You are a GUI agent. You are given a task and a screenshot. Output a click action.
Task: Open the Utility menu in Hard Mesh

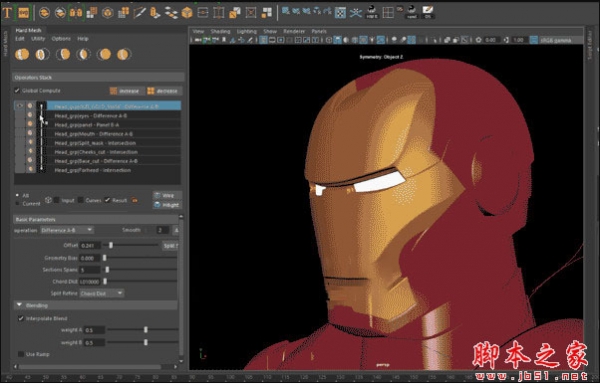tap(38, 39)
